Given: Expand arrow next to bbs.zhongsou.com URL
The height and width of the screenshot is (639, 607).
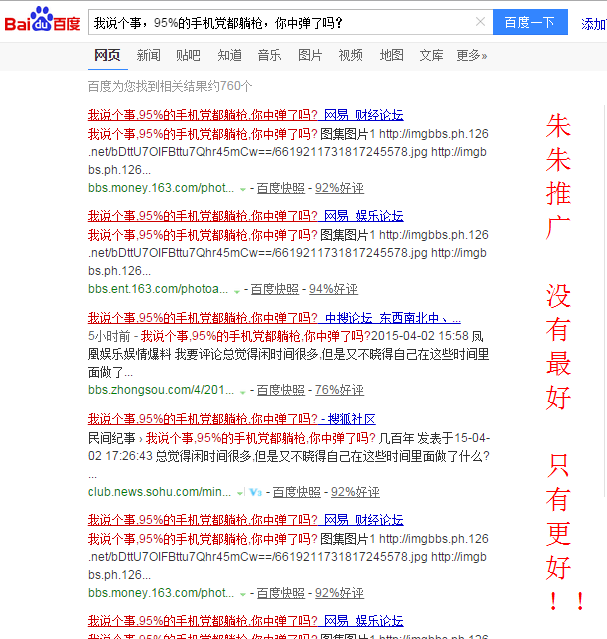Looking at the screenshot, I should coord(243,392).
